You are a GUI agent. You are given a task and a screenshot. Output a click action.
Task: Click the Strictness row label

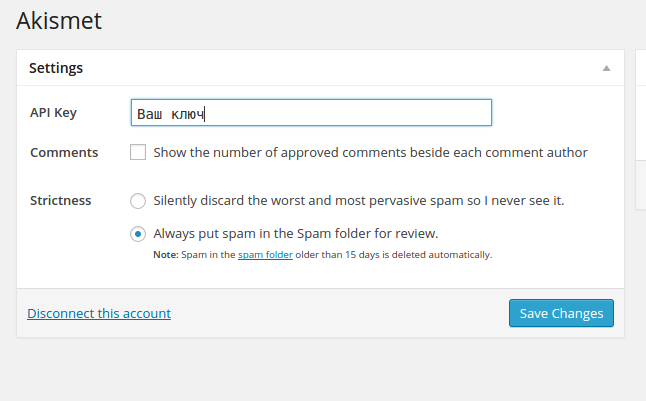61,200
